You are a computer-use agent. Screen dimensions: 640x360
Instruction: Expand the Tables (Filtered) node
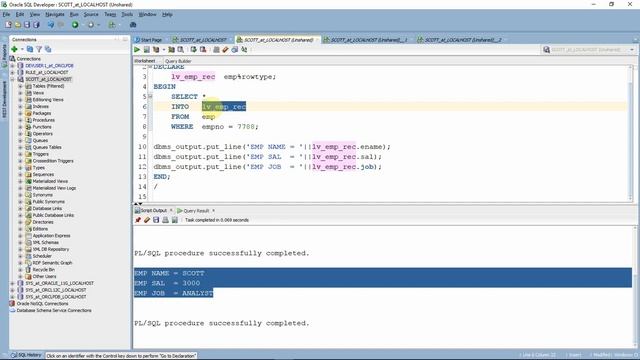tap(20, 86)
